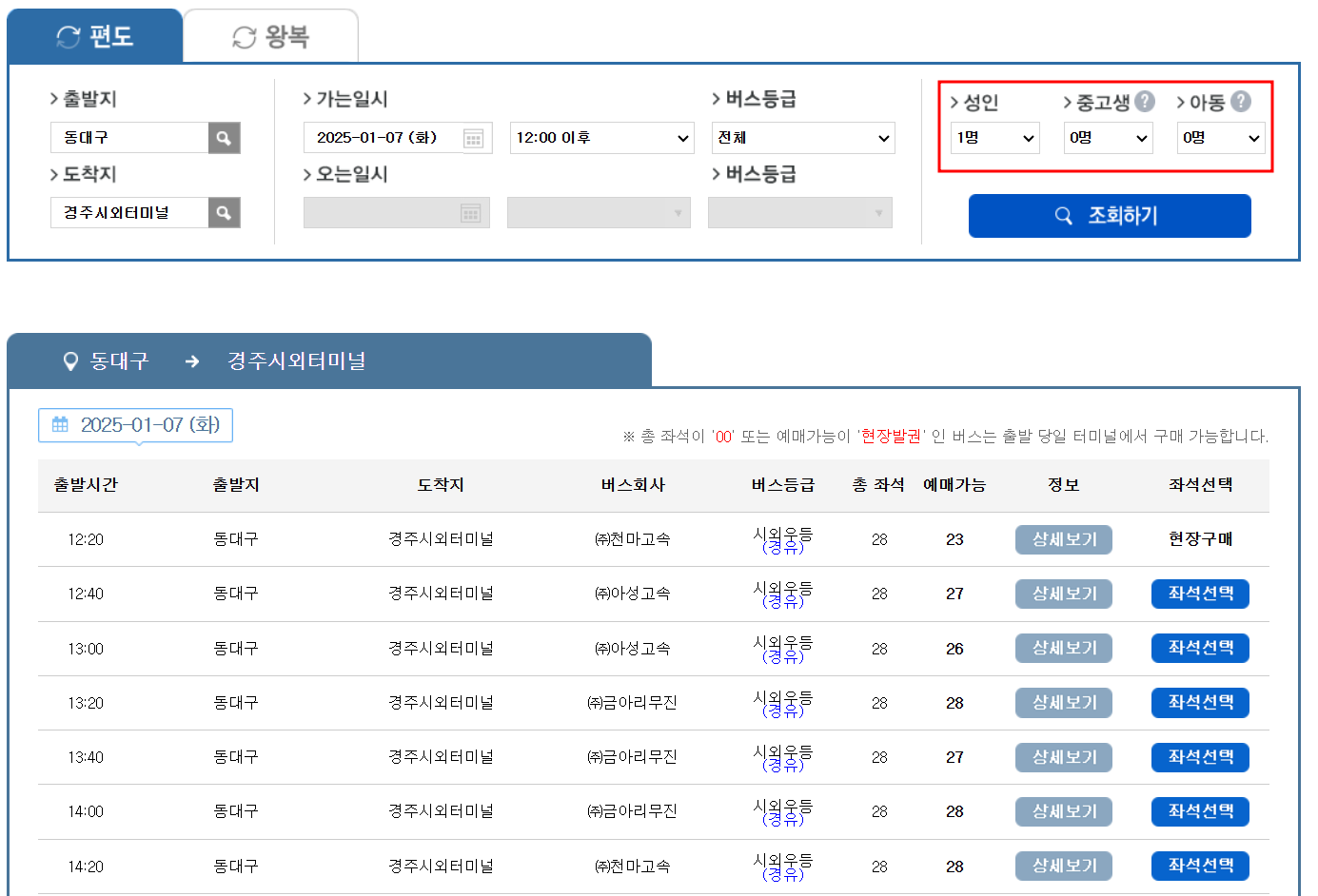The height and width of the screenshot is (896, 1318).
Task: Click the 예매가능 column header
Action: (954, 485)
